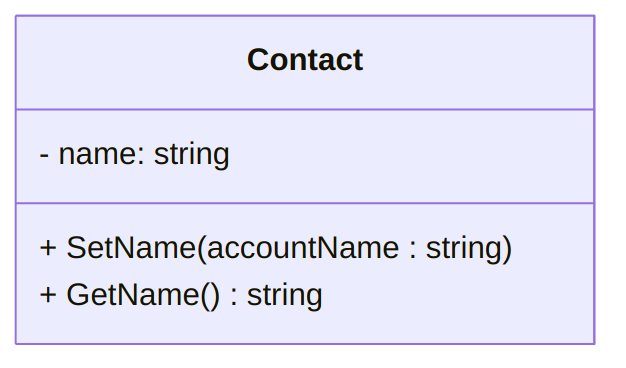Select the GetName() method text

[143, 295]
